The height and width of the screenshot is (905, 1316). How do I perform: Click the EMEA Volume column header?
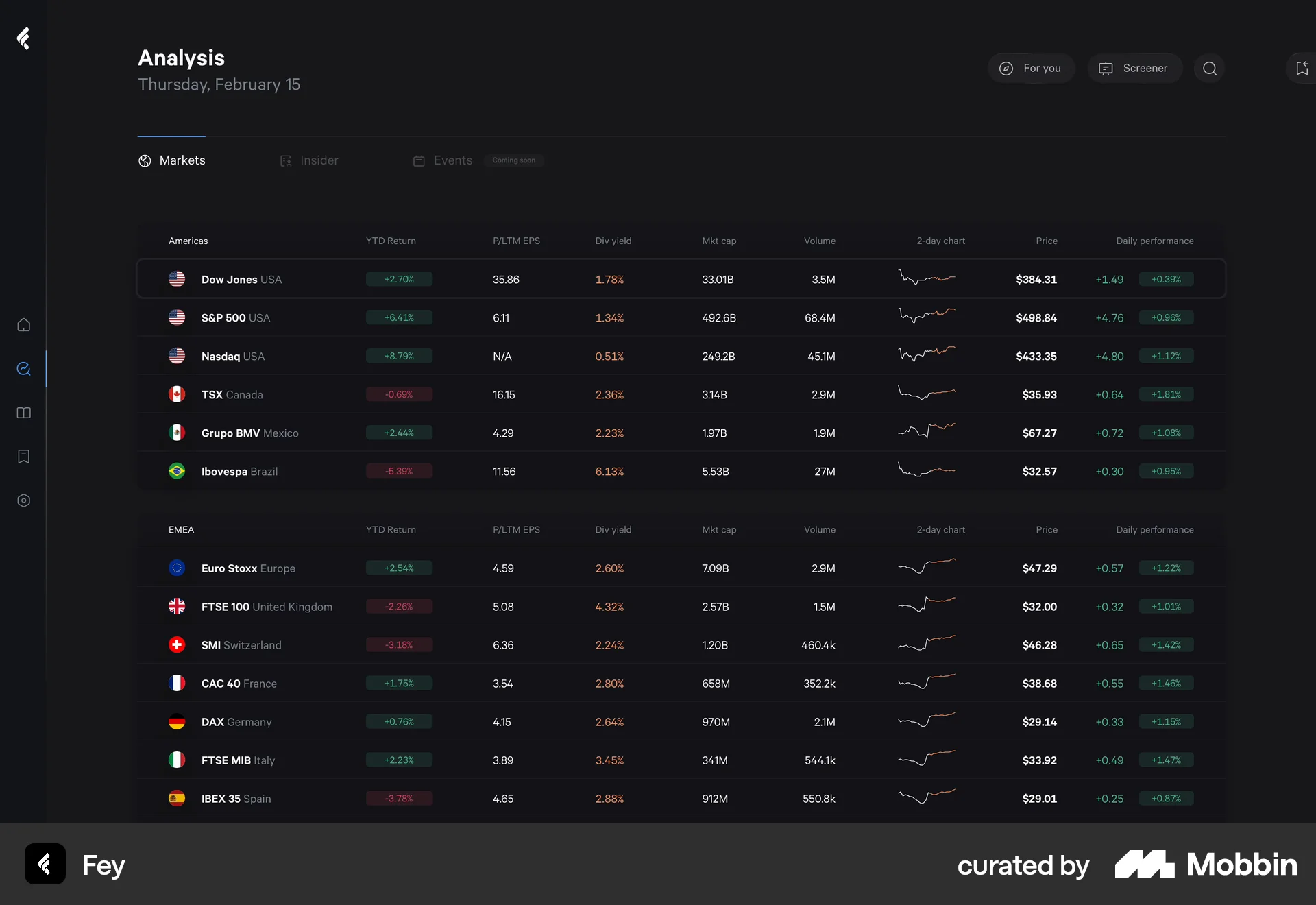pyautogui.click(x=820, y=530)
